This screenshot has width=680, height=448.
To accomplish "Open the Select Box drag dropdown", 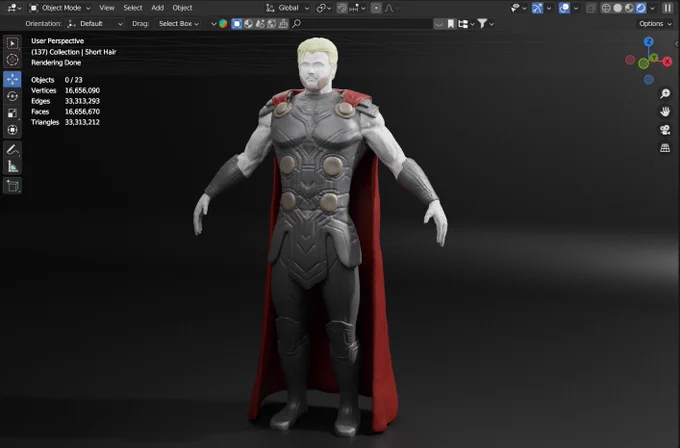I will click(178, 23).
